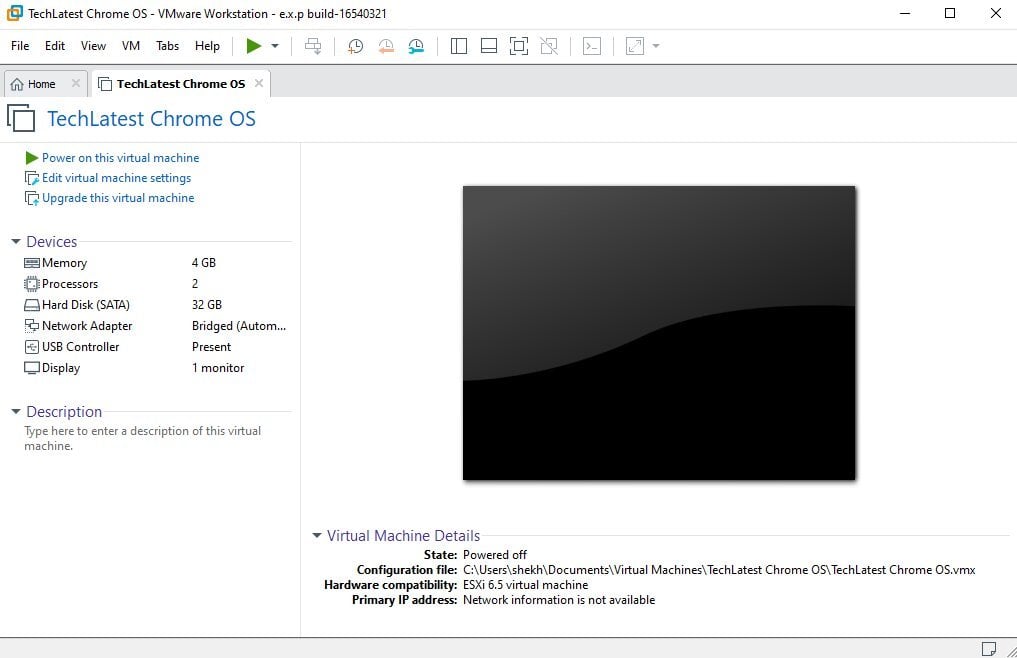Click the configuration file path
The image size is (1017, 658).
719,570
